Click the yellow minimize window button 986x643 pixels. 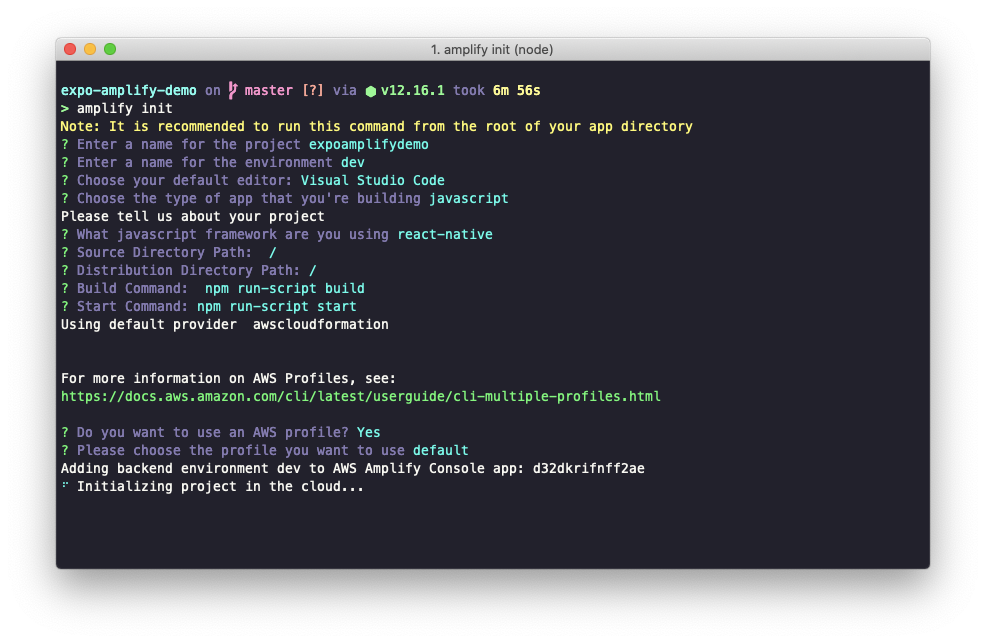tap(90, 49)
